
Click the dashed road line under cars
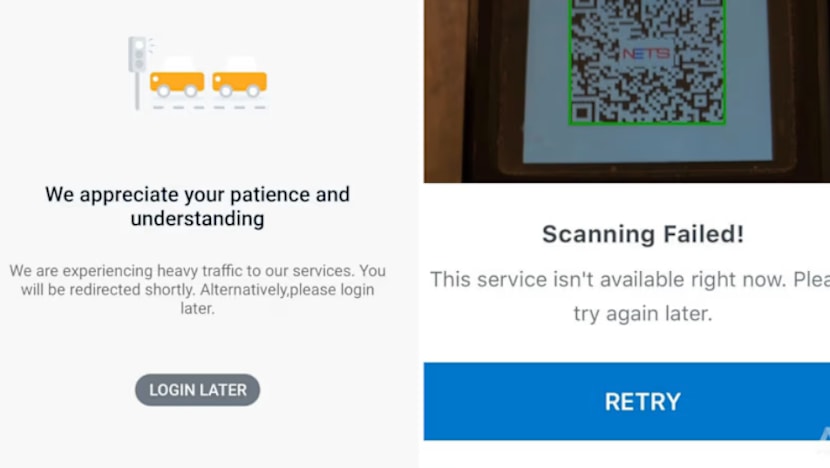[x=209, y=107]
